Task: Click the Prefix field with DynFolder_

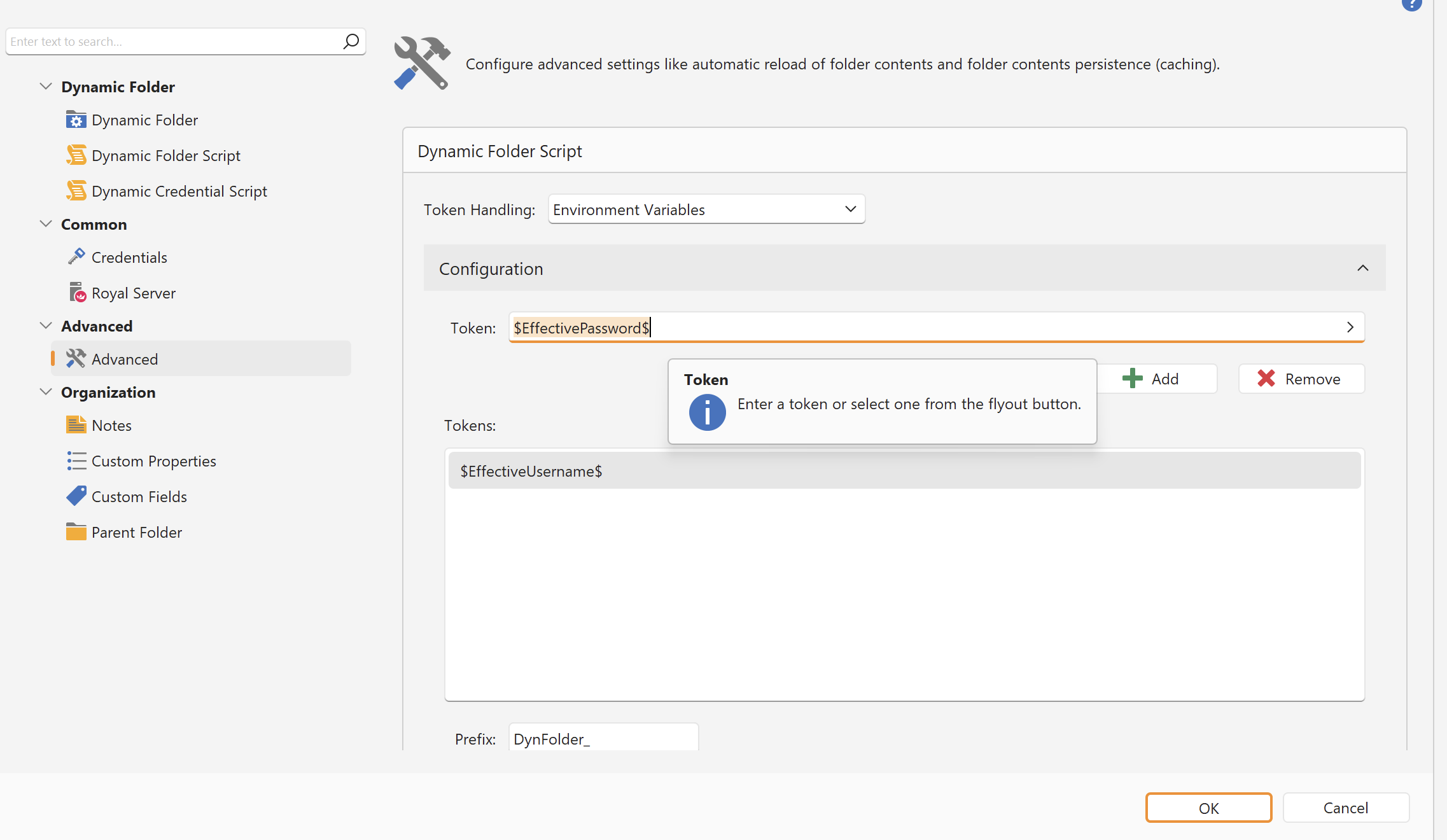Action: pos(603,738)
